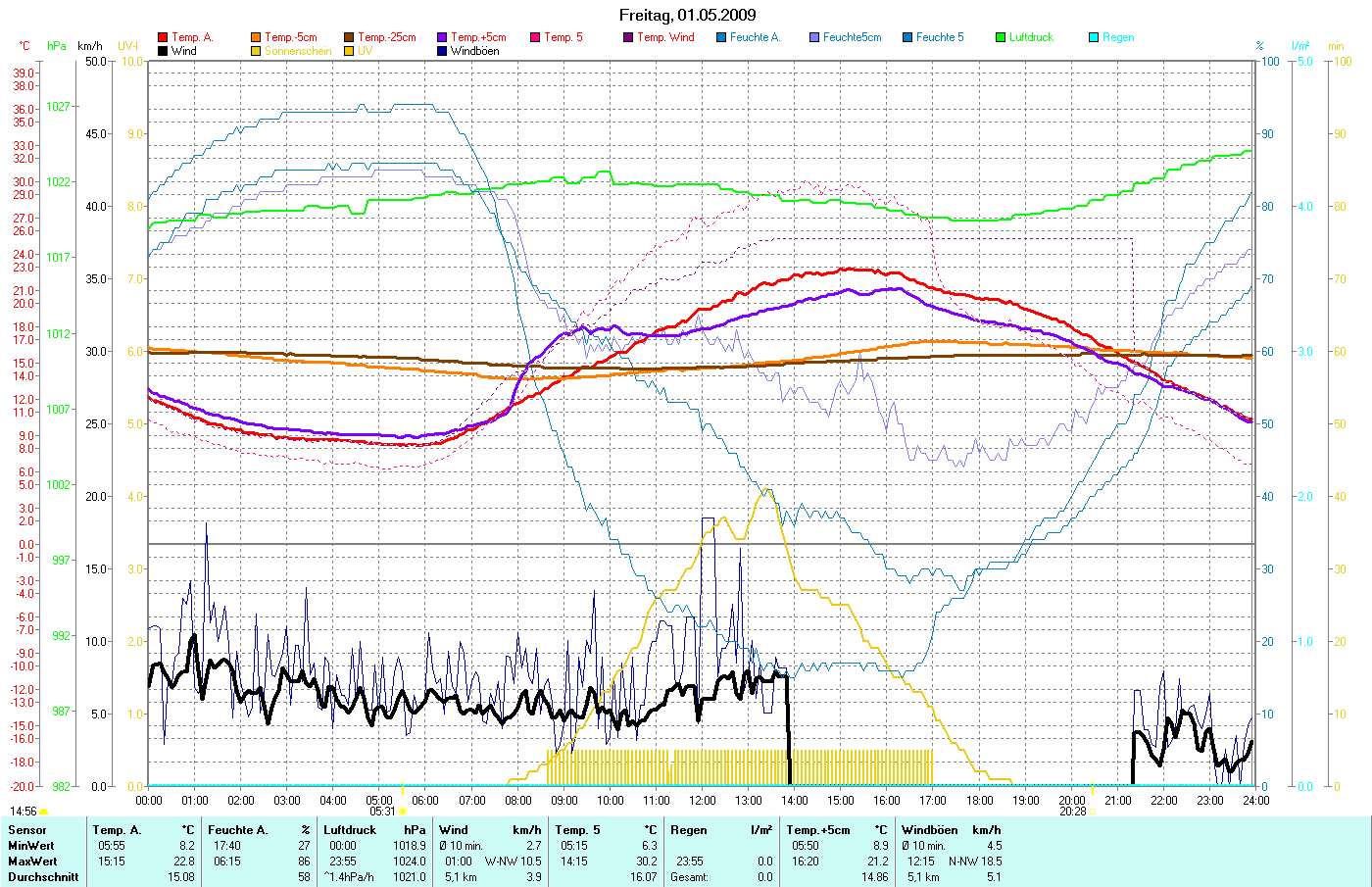Click the dark blue Windböen legend square
Screen dimensions: 1372x887
coord(442,51)
